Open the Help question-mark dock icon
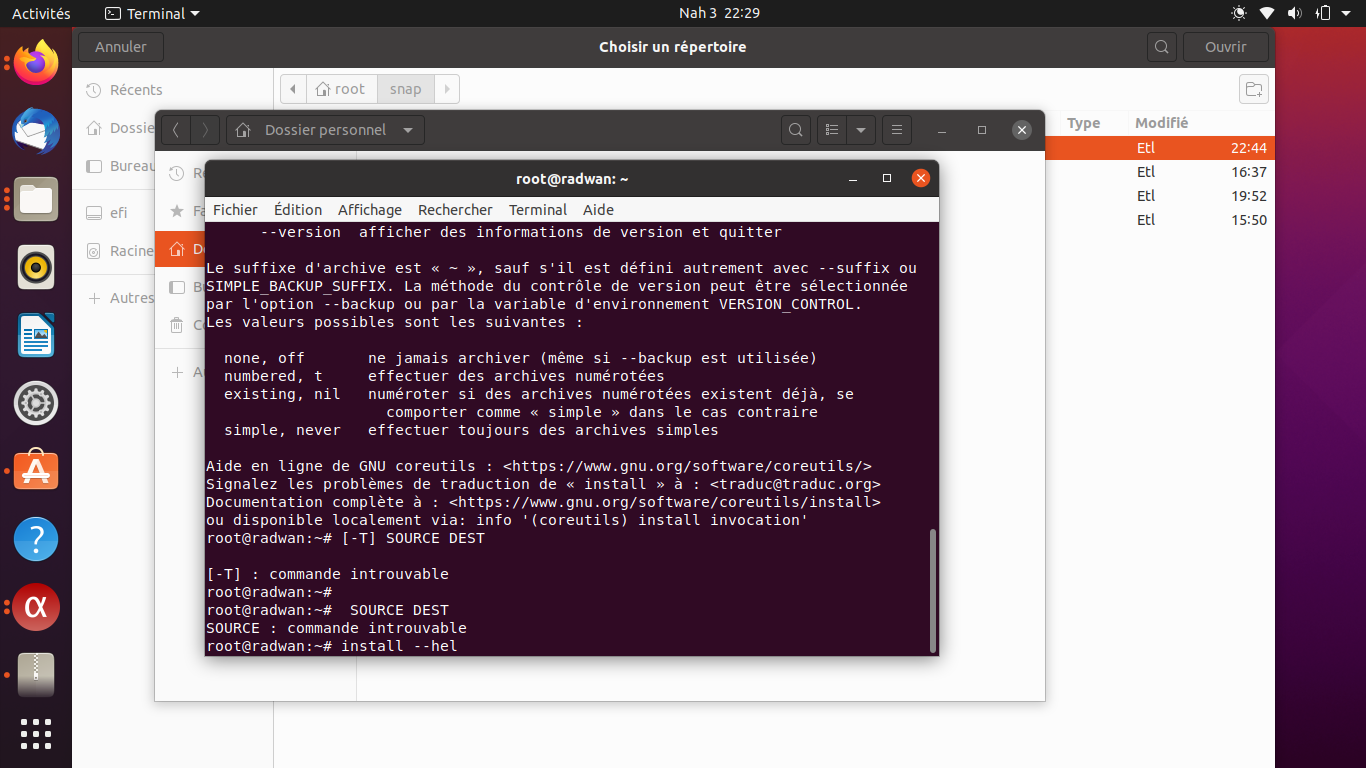This screenshot has height=768, width=1366. click(36, 539)
